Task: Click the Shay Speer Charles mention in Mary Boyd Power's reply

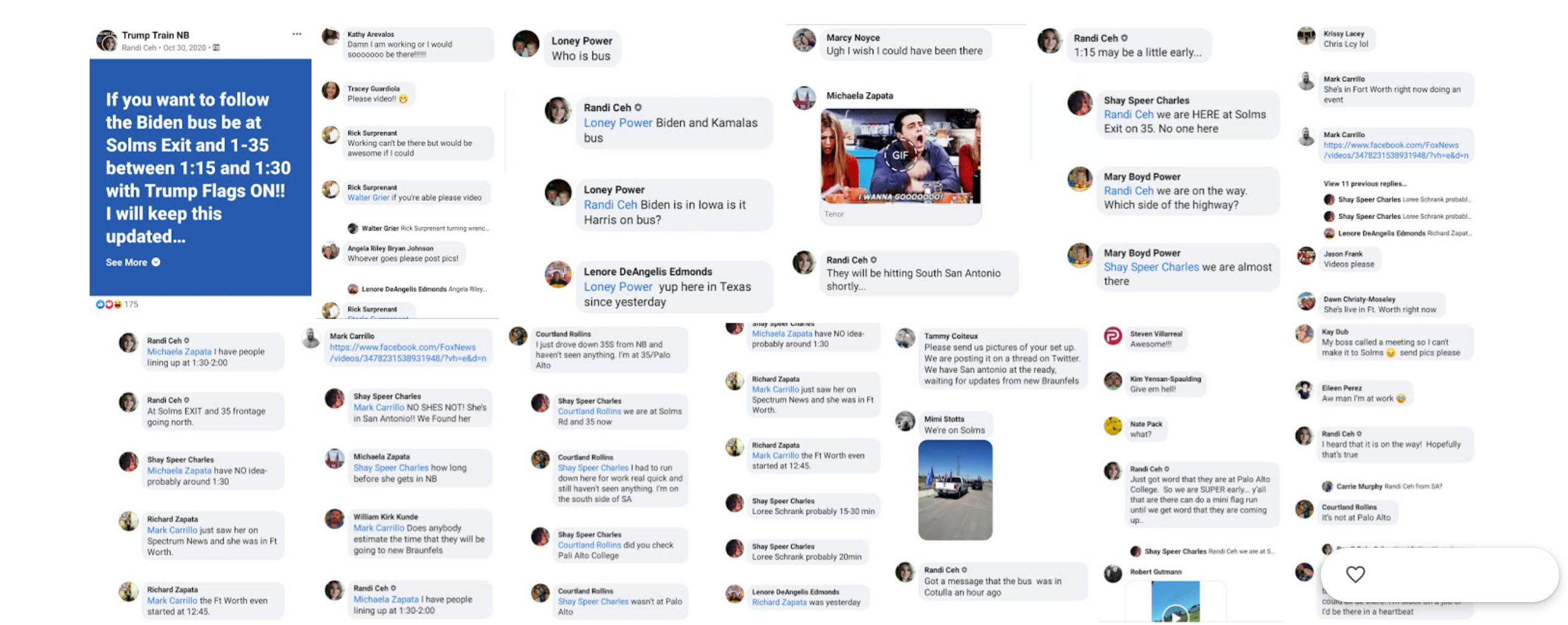Action: 1151,267
